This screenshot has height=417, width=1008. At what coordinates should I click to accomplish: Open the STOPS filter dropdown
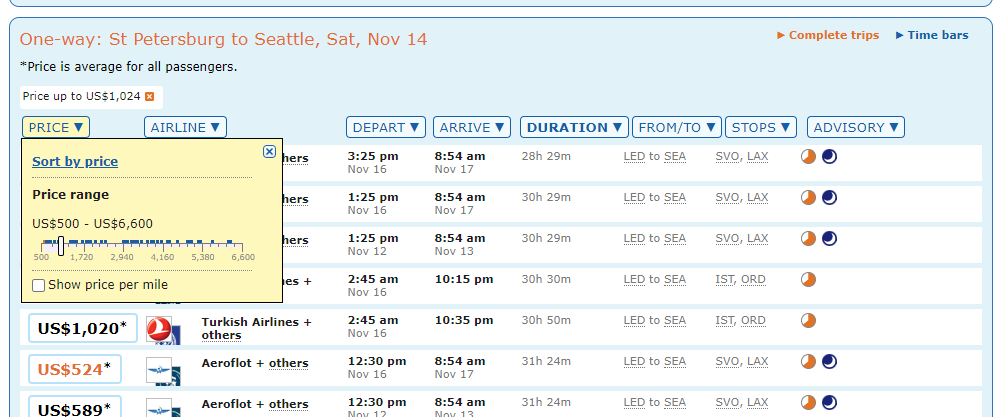(761, 127)
